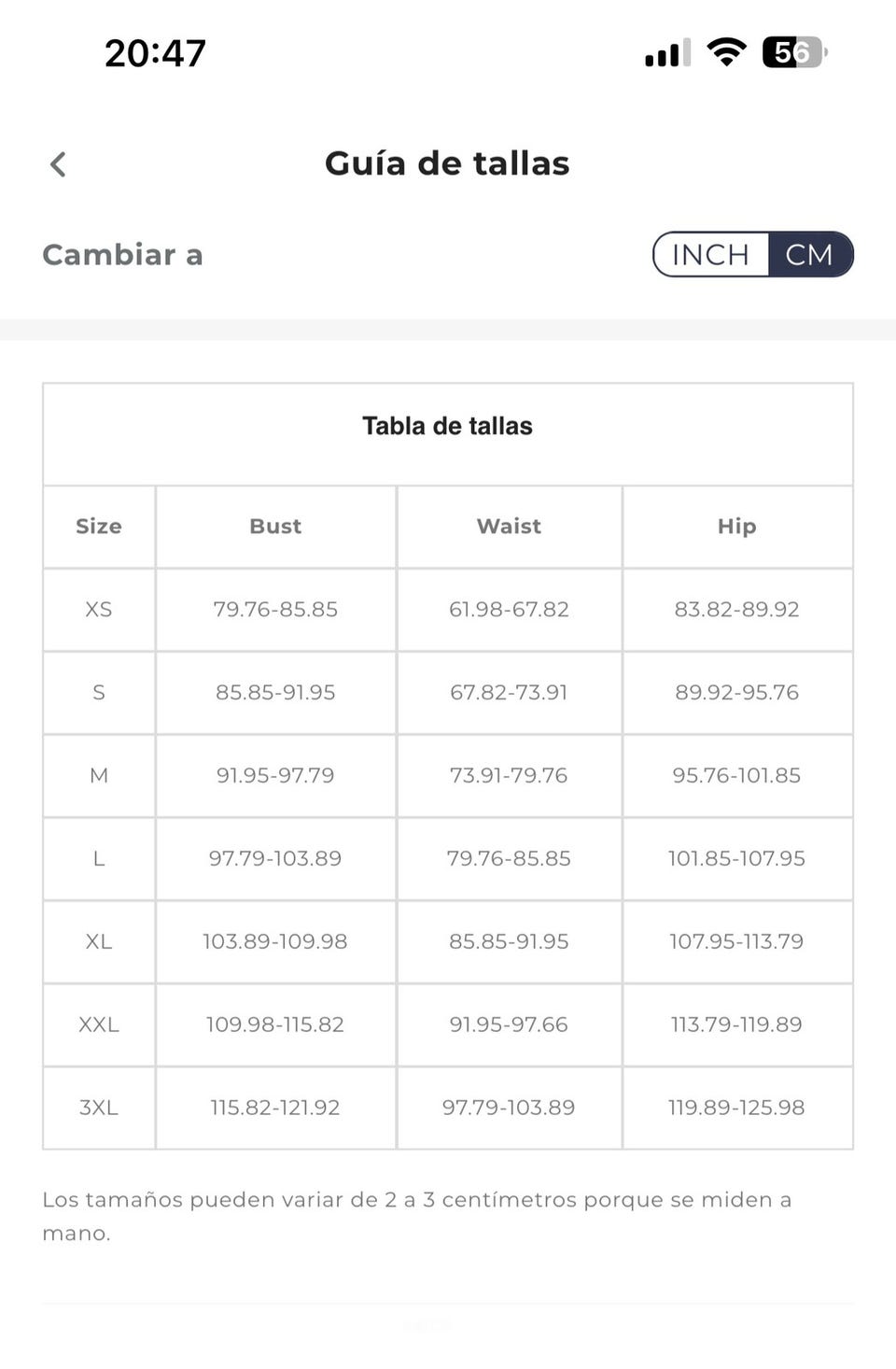
Task: Tap XXL hip value 113.79-119.89
Action: tap(736, 1025)
